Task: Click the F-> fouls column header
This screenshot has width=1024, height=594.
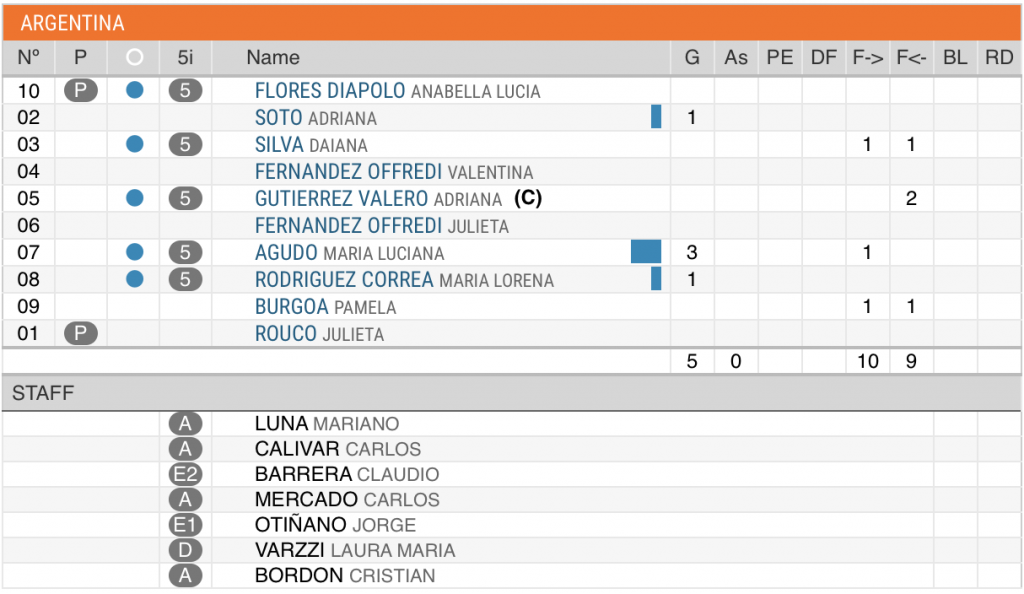Action: tap(868, 57)
